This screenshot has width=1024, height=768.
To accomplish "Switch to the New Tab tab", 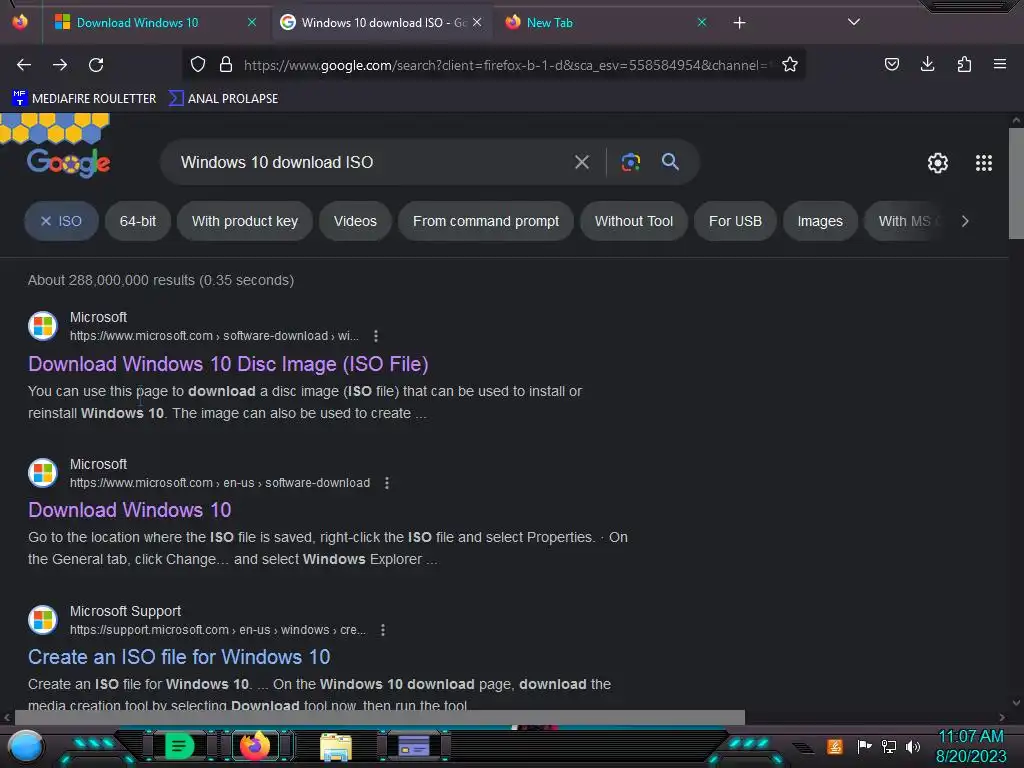I will click(x=549, y=23).
